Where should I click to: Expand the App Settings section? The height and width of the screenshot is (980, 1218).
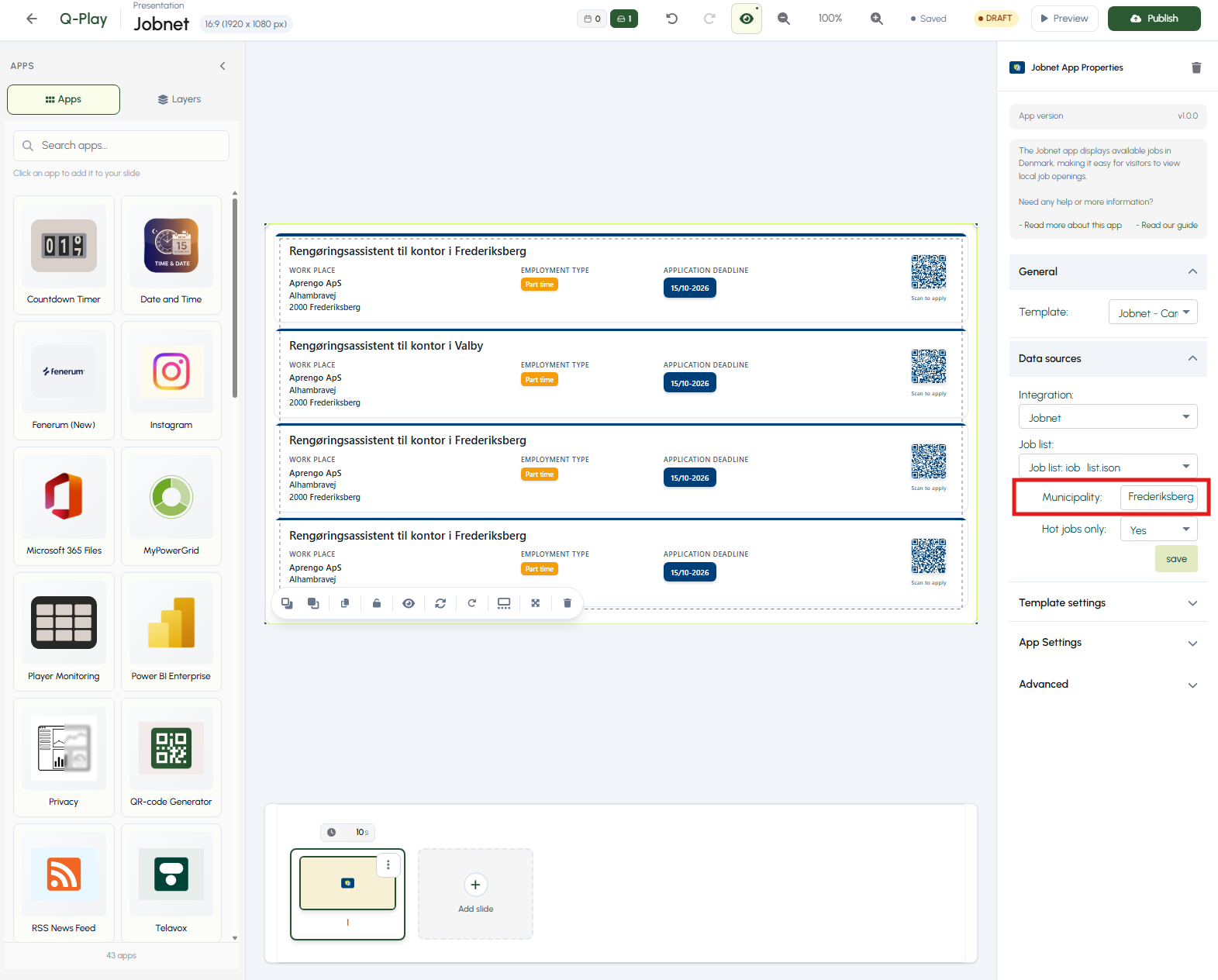click(x=1108, y=643)
